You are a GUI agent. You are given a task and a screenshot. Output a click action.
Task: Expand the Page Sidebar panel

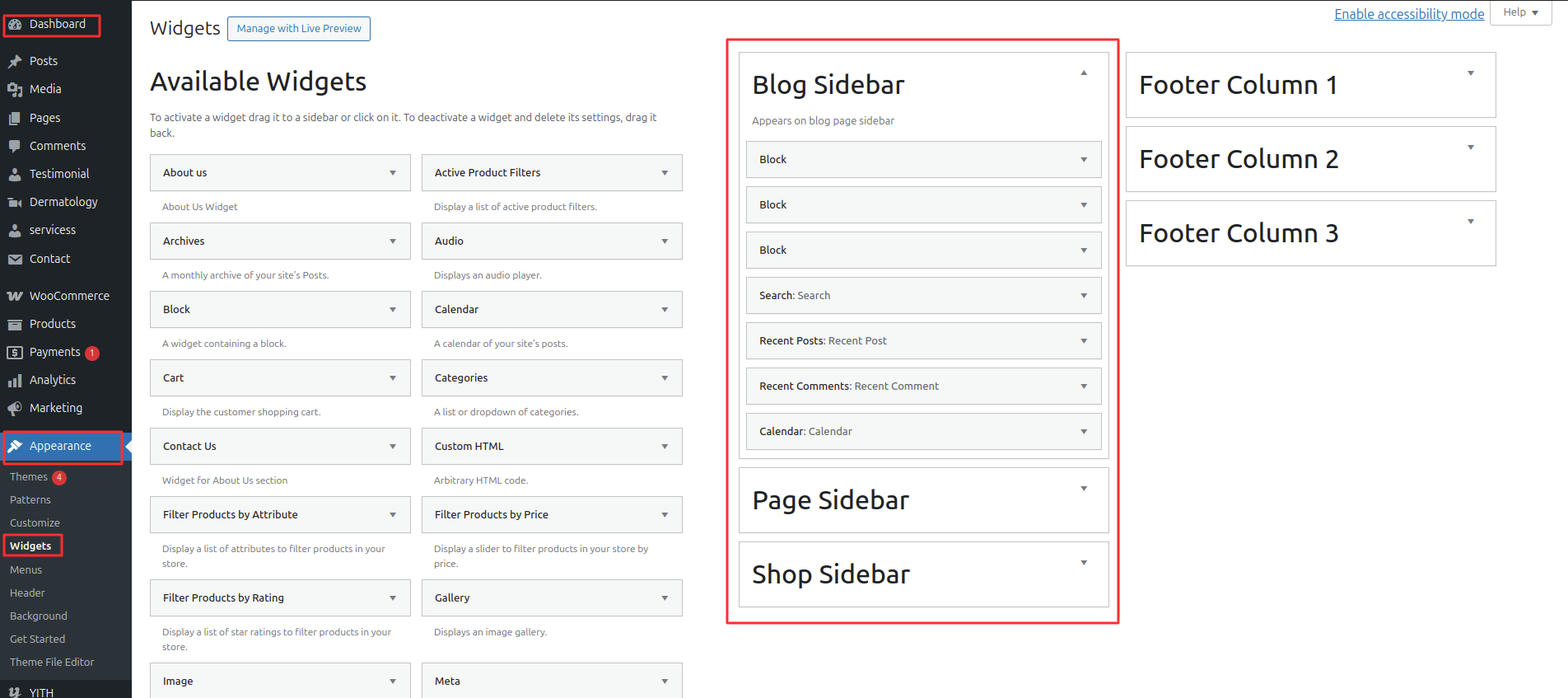coord(1084,489)
